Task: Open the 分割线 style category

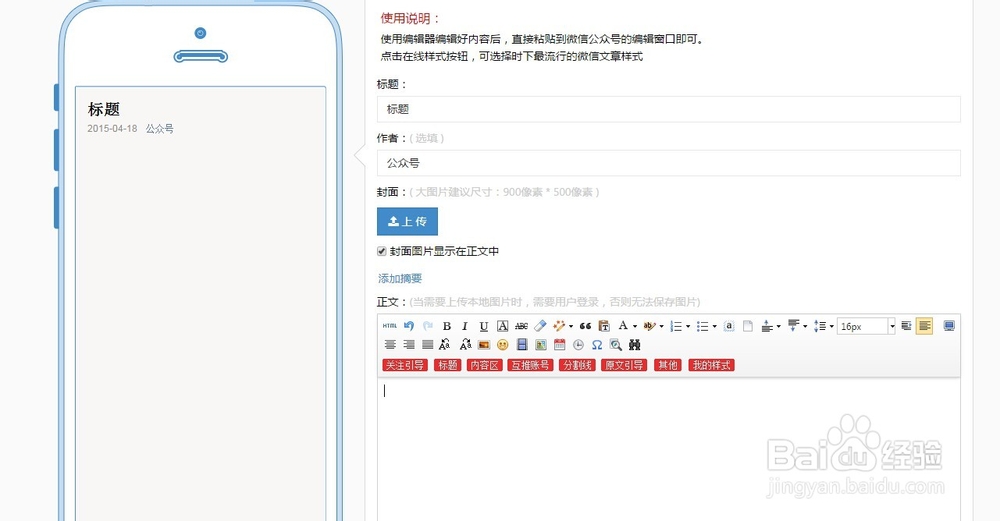Action: pos(577,365)
